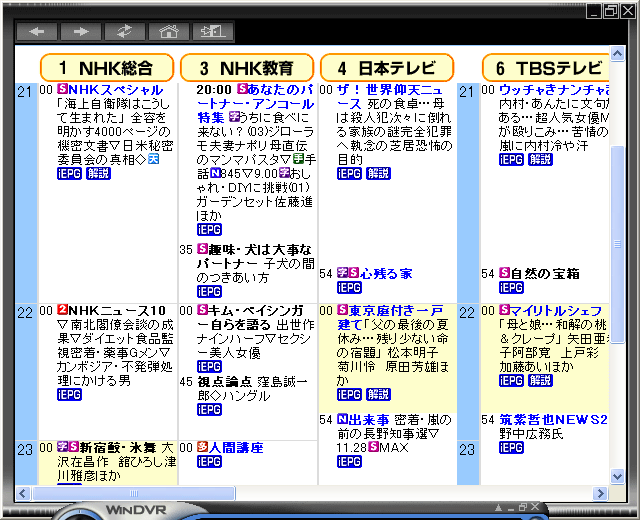
Task: Click 解説 badge under NHKスペシャル
Action: (98, 173)
